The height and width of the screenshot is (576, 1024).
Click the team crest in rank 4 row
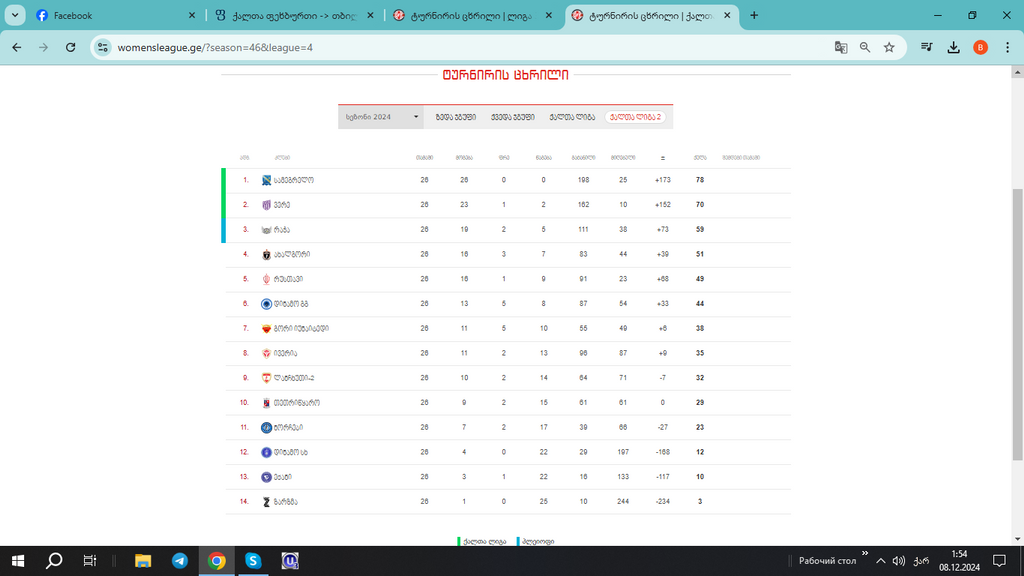pos(266,255)
